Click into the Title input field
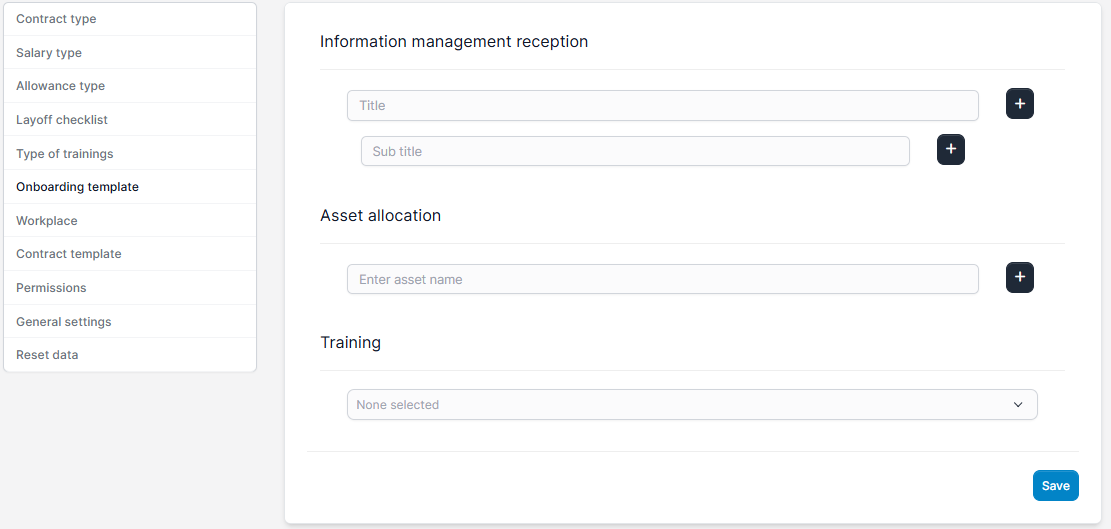Viewport: 1111px width, 529px height. pyautogui.click(x=662, y=105)
